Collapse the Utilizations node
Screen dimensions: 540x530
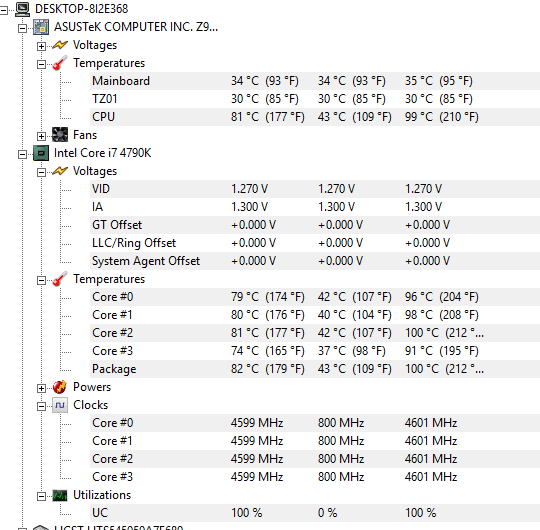[41, 496]
